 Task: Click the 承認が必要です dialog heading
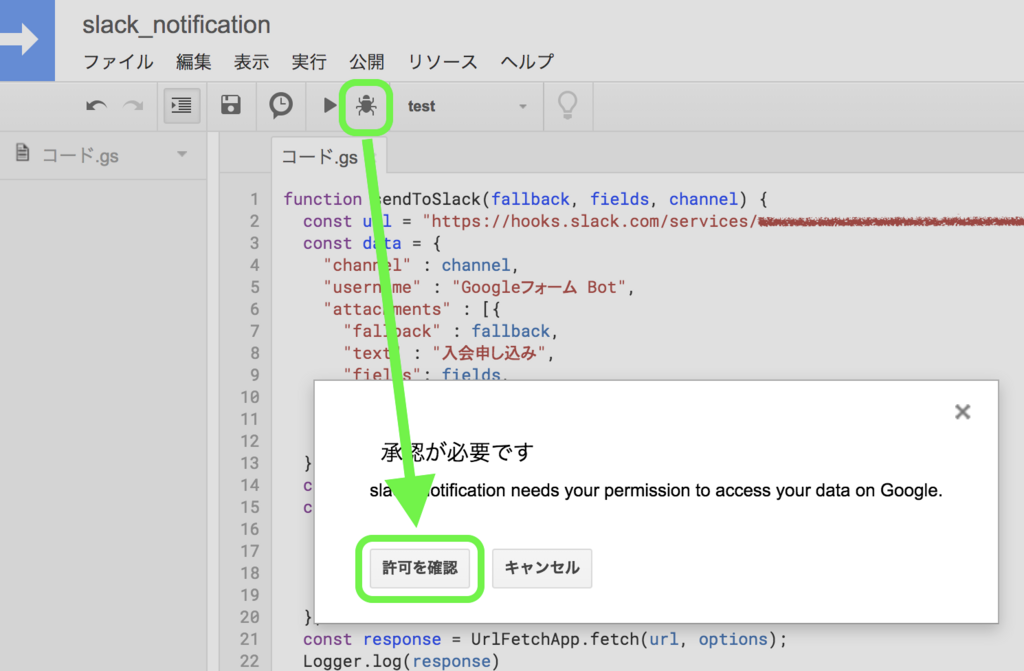pos(457,451)
